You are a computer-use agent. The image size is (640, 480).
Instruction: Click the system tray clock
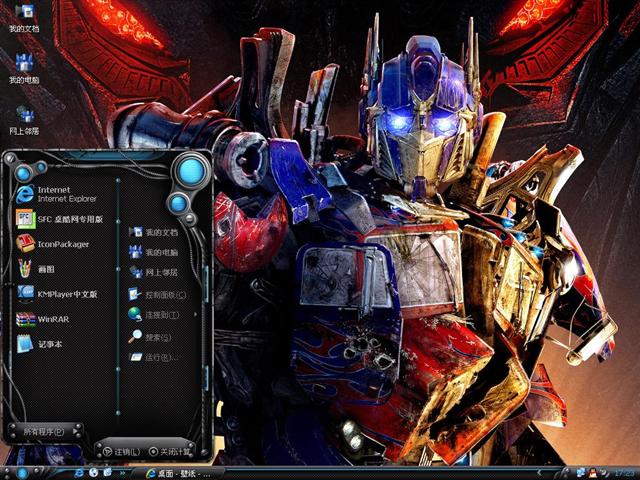tap(624, 472)
